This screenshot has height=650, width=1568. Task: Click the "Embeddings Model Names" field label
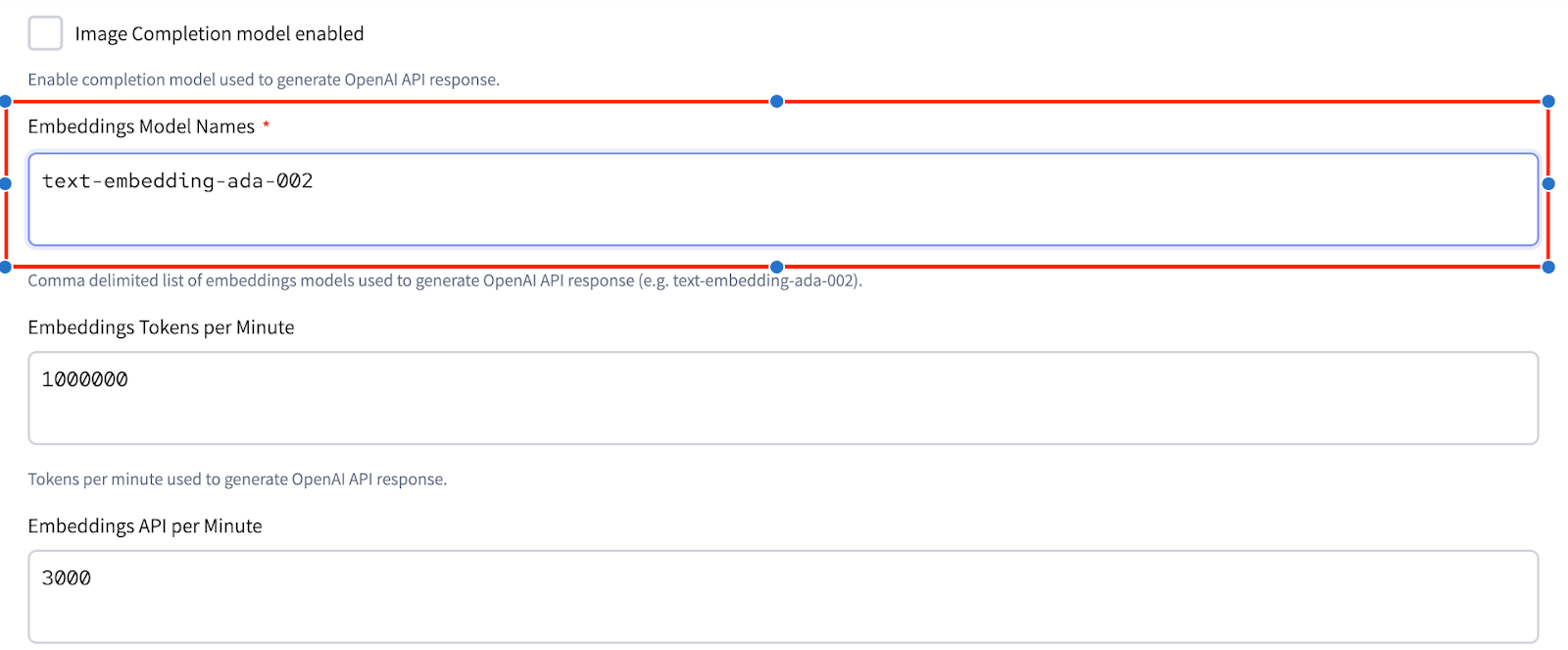point(141,126)
